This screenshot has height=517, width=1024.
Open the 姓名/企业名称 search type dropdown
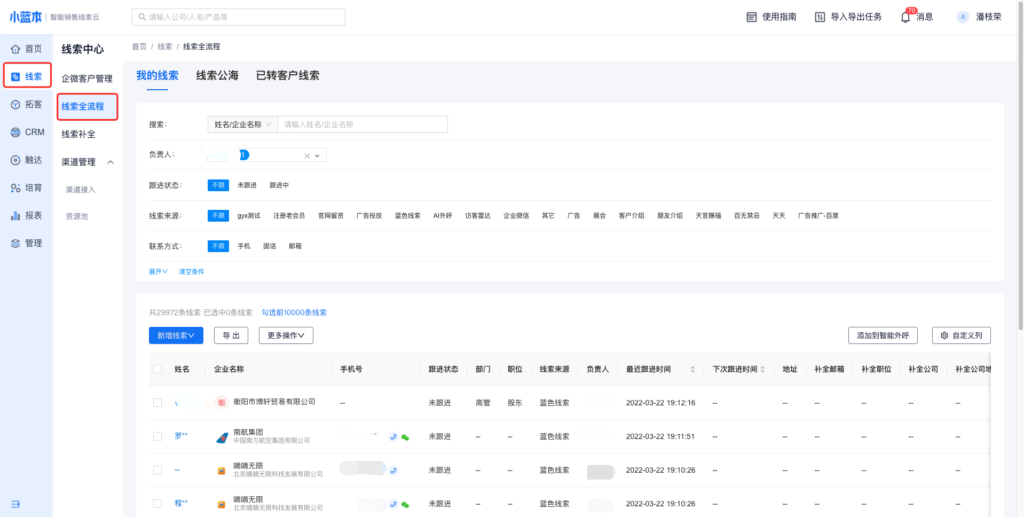[x=241, y=125]
